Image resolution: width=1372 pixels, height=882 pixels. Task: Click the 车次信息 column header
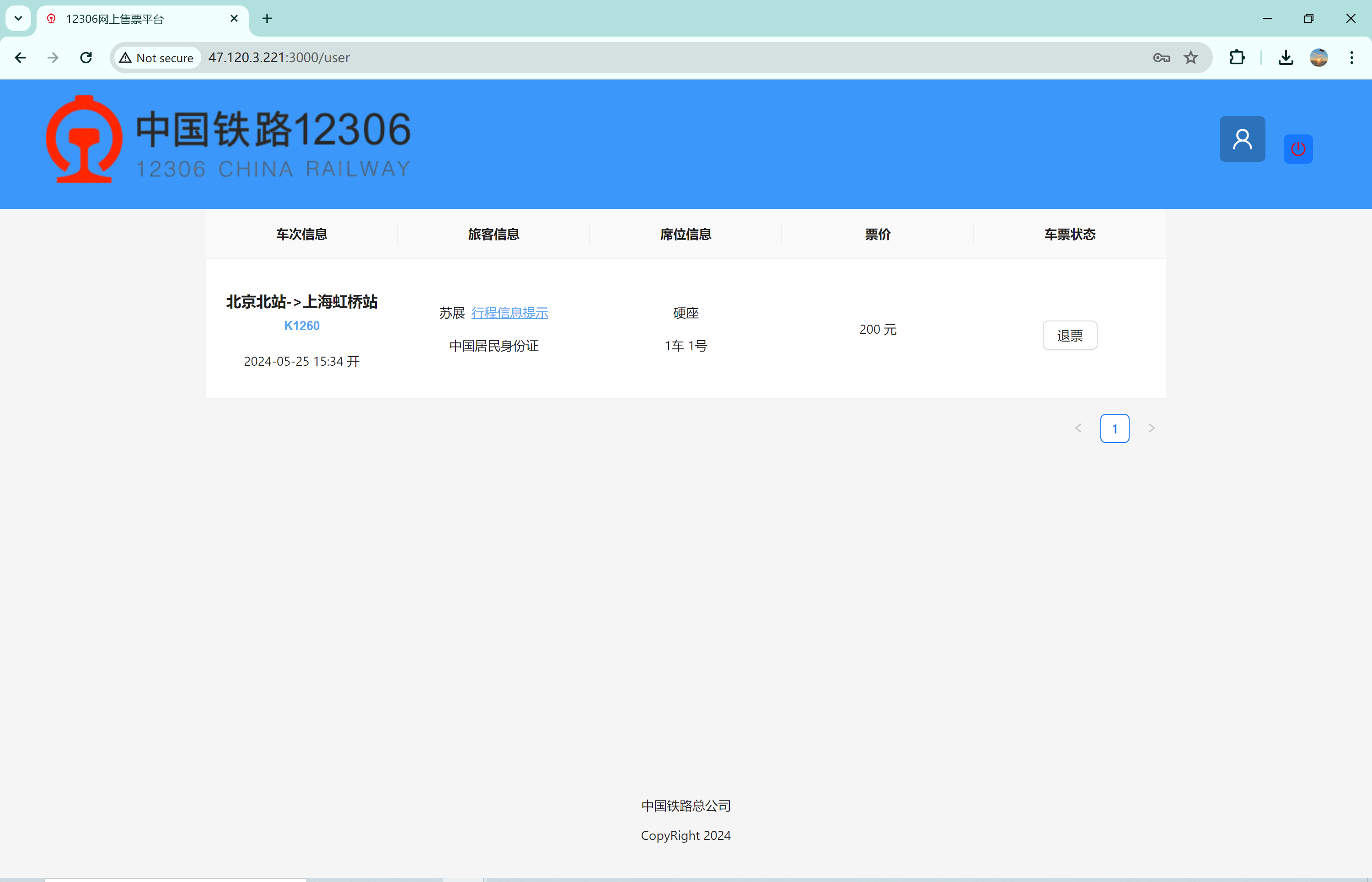301,234
